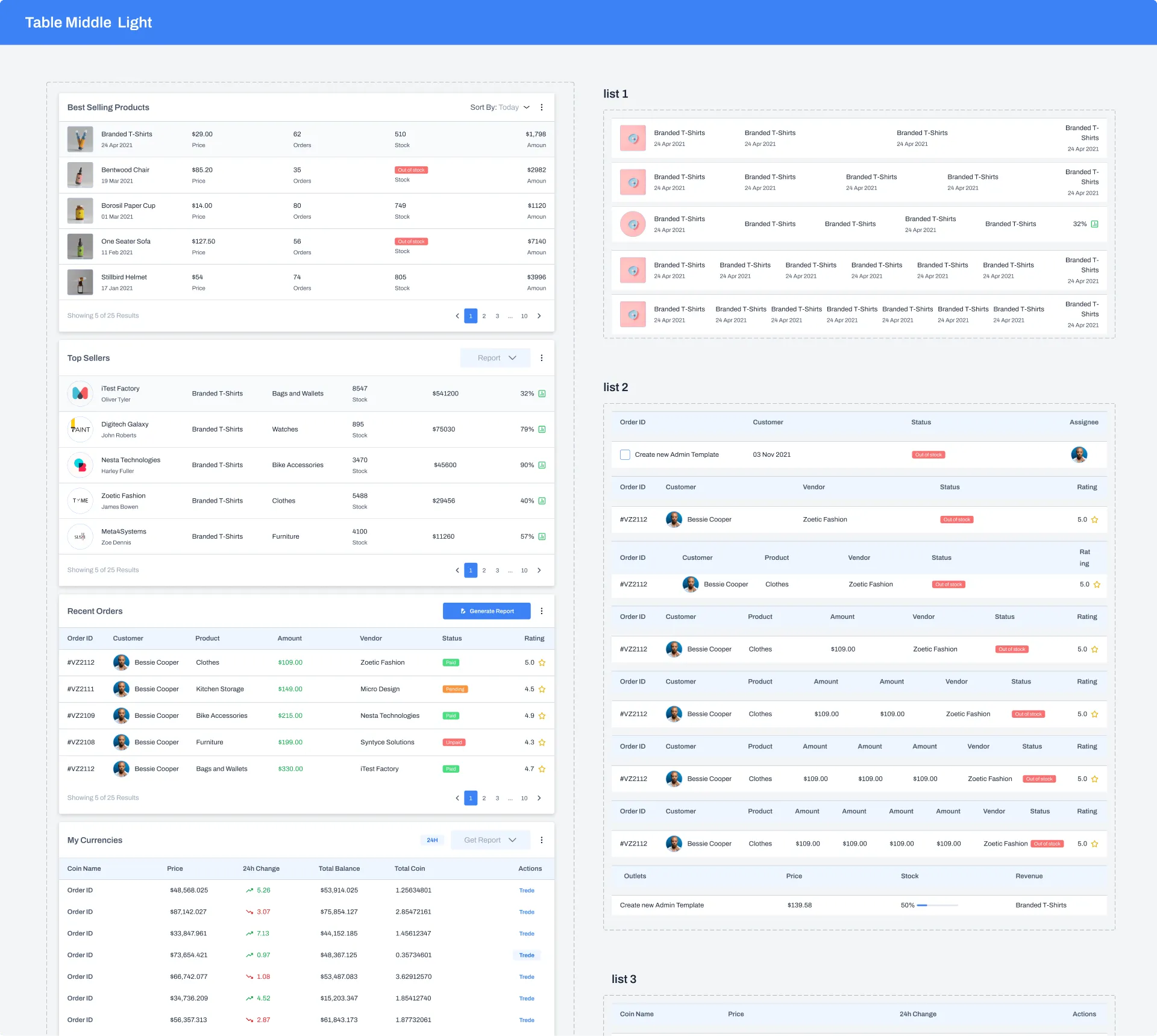The height and width of the screenshot is (1036, 1157).
Task: Click the next-page chevron in Best Selling Products pagination
Action: 539,315
